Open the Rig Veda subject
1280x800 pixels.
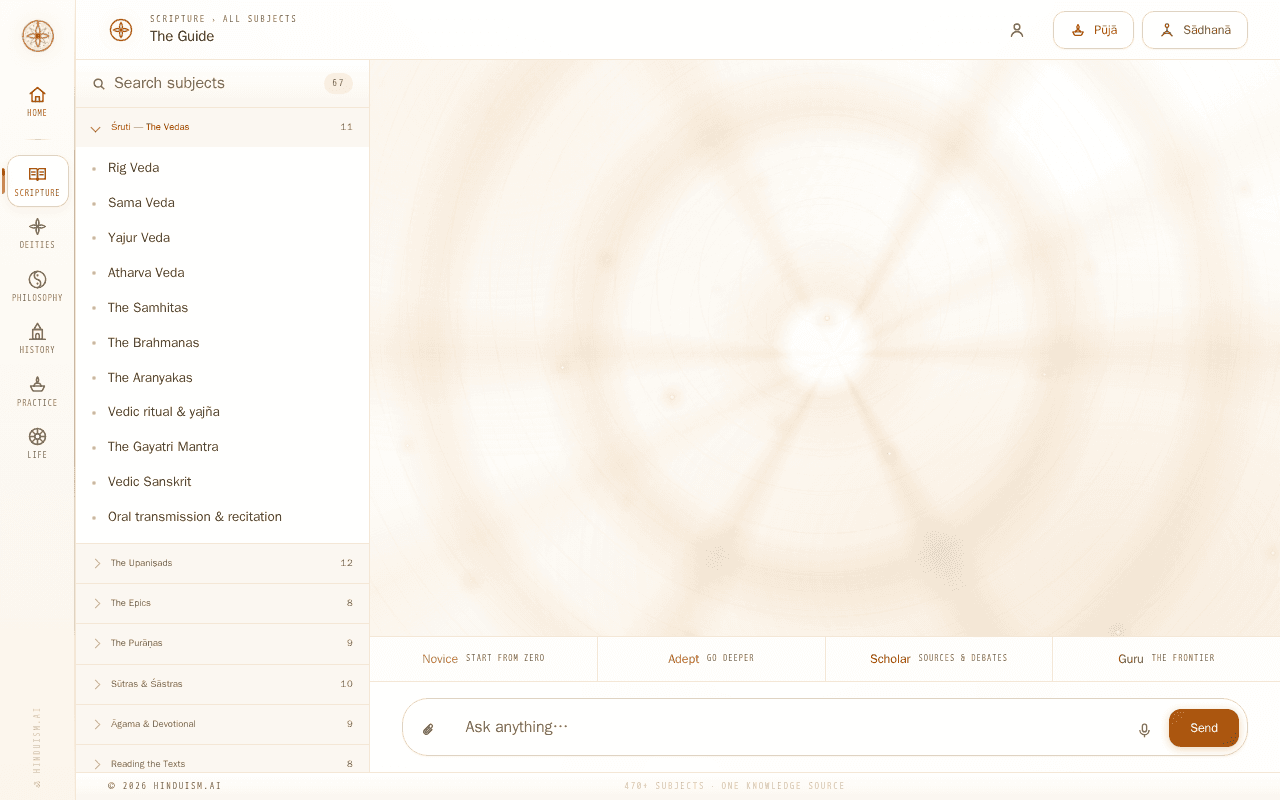(222, 168)
